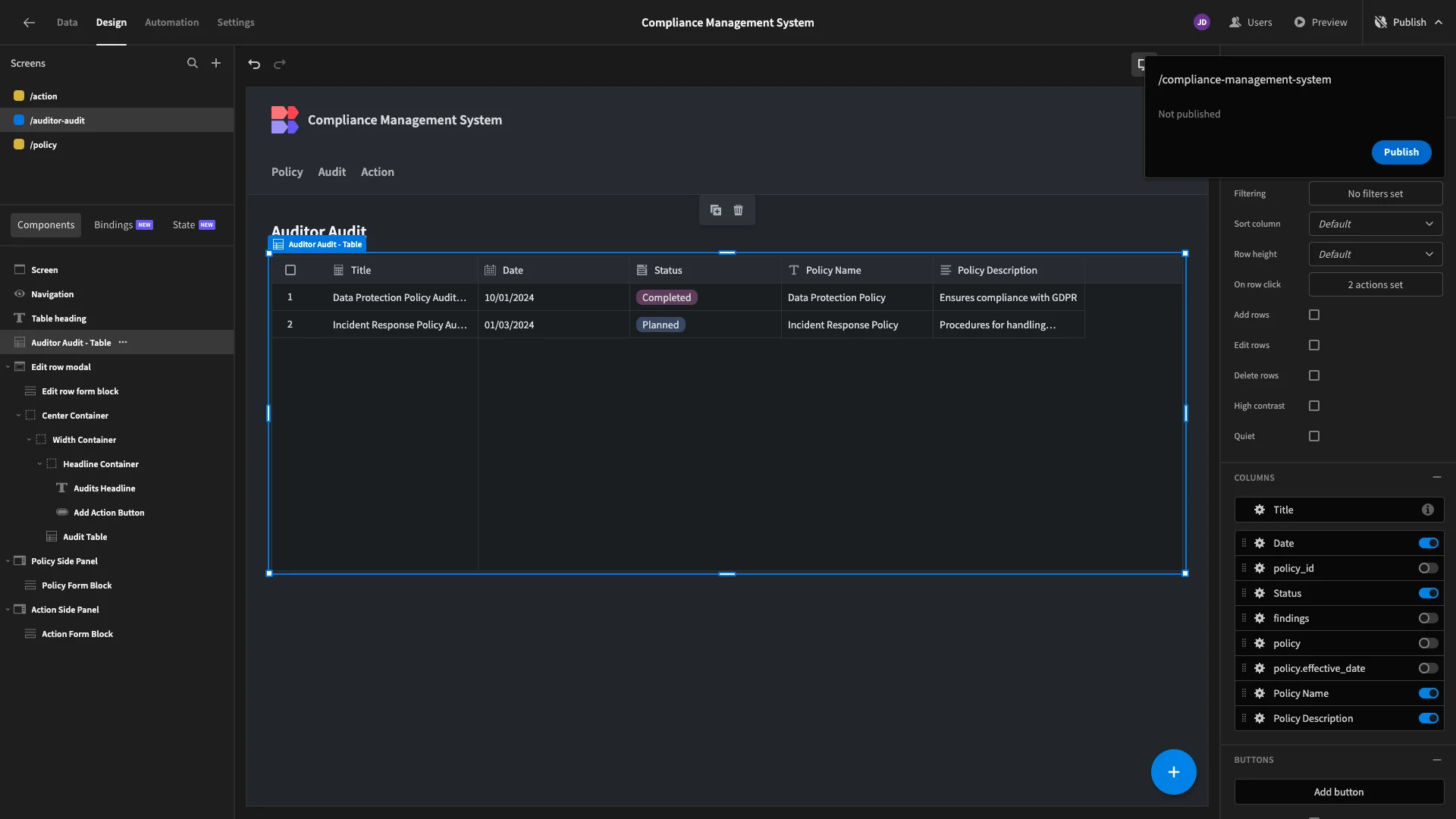Viewport: 1456px width, 819px height.
Task: Collapse the Action Side Panel tree node
Action: pyautogui.click(x=8, y=610)
